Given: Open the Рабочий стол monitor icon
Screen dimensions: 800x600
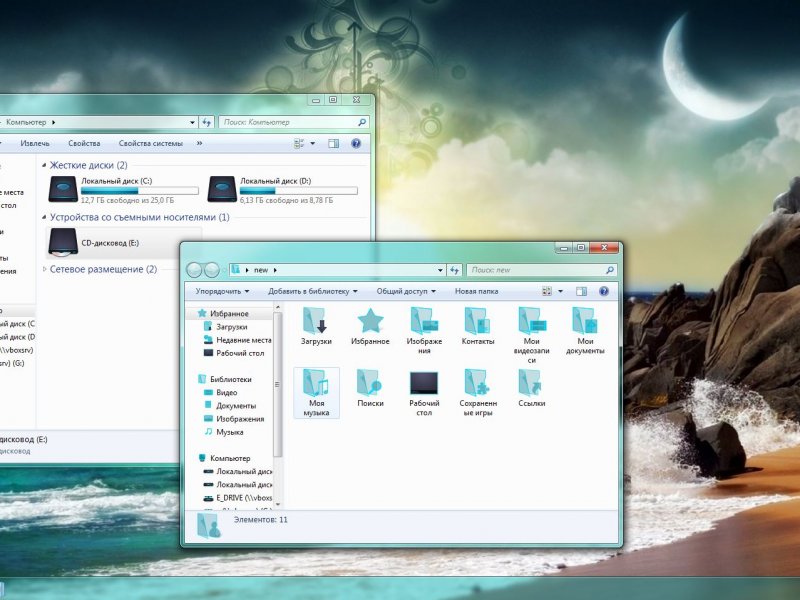Looking at the screenshot, I should coord(424,383).
